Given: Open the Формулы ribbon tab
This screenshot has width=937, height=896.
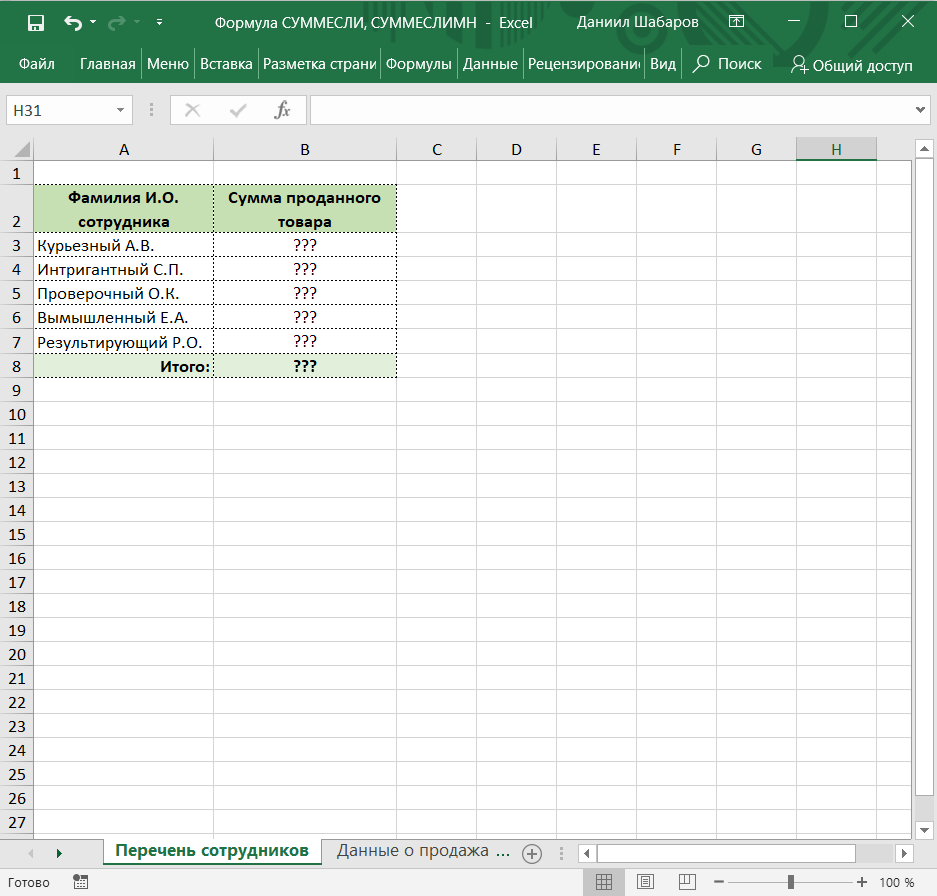Looking at the screenshot, I should (x=418, y=64).
